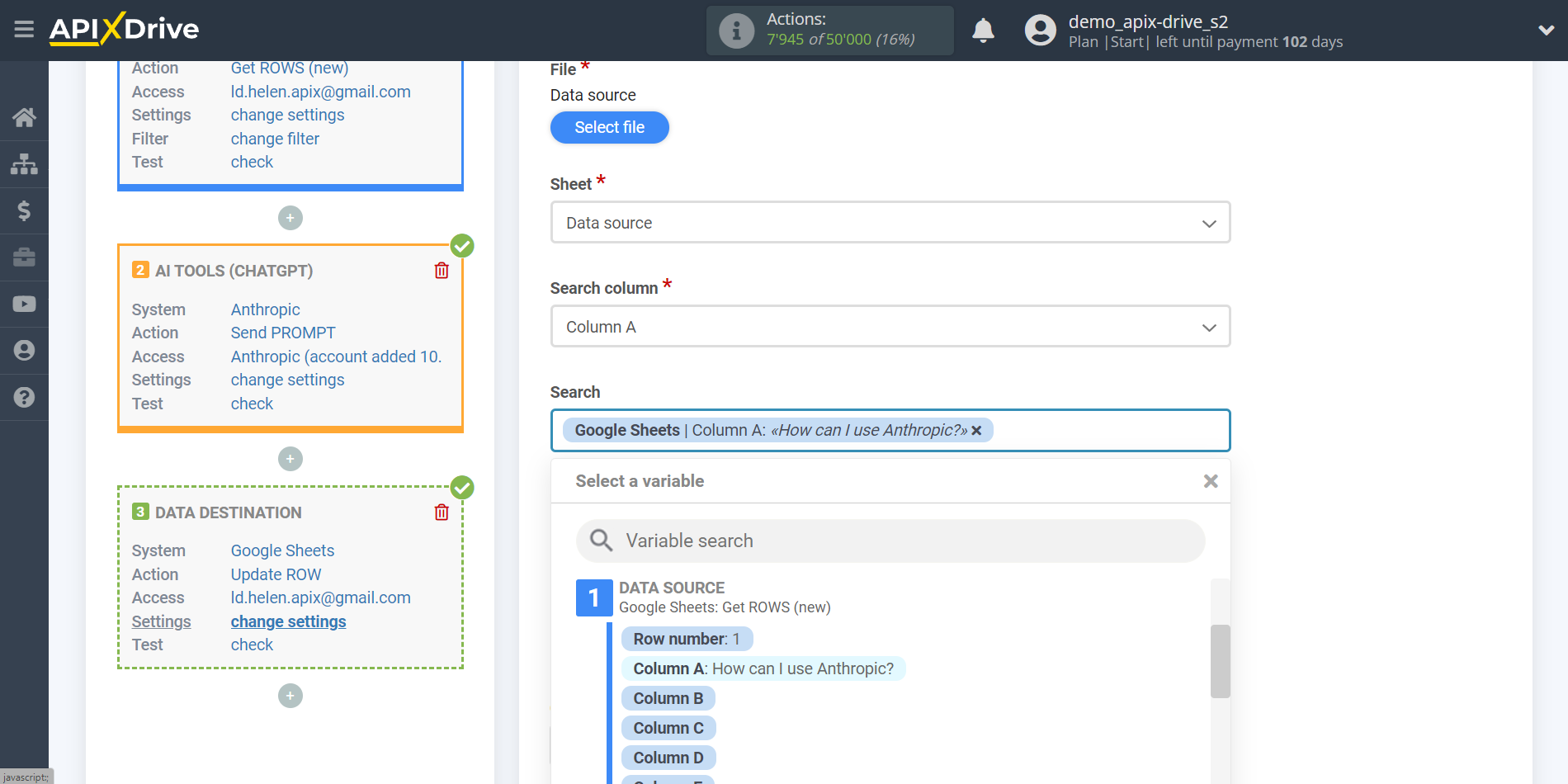This screenshot has height=784, width=1568.
Task: Open YouTube video icon in sidebar
Action: click(24, 304)
